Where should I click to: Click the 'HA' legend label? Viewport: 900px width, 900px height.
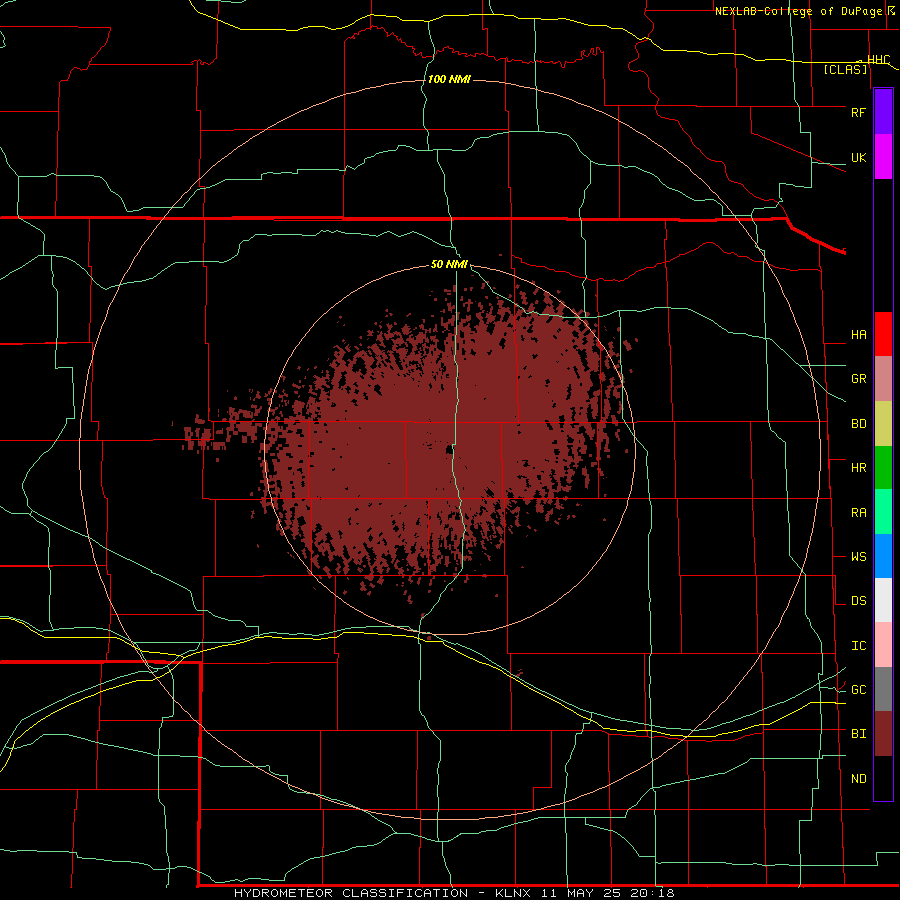tap(858, 335)
